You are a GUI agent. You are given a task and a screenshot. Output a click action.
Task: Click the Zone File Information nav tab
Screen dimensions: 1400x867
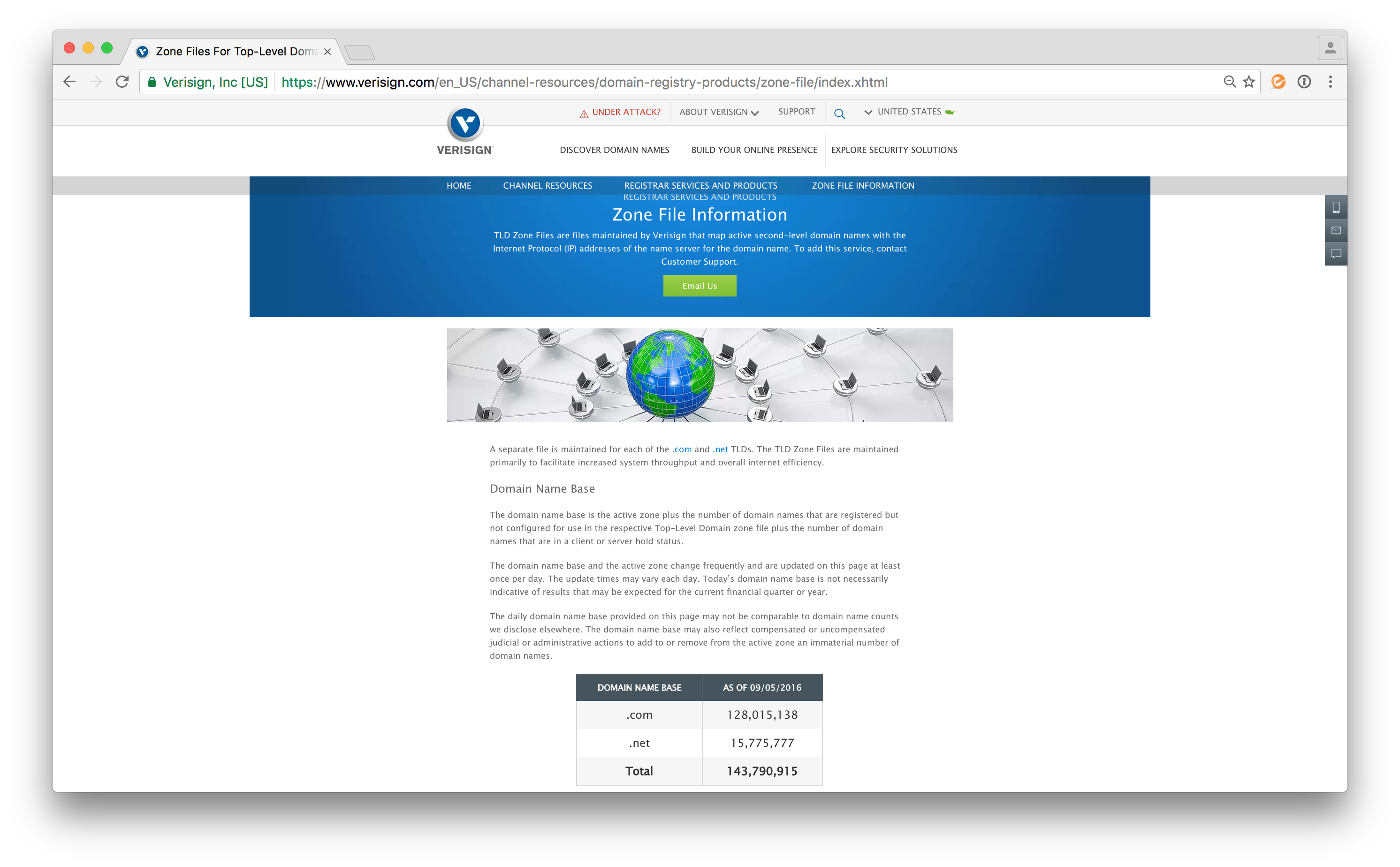click(863, 185)
